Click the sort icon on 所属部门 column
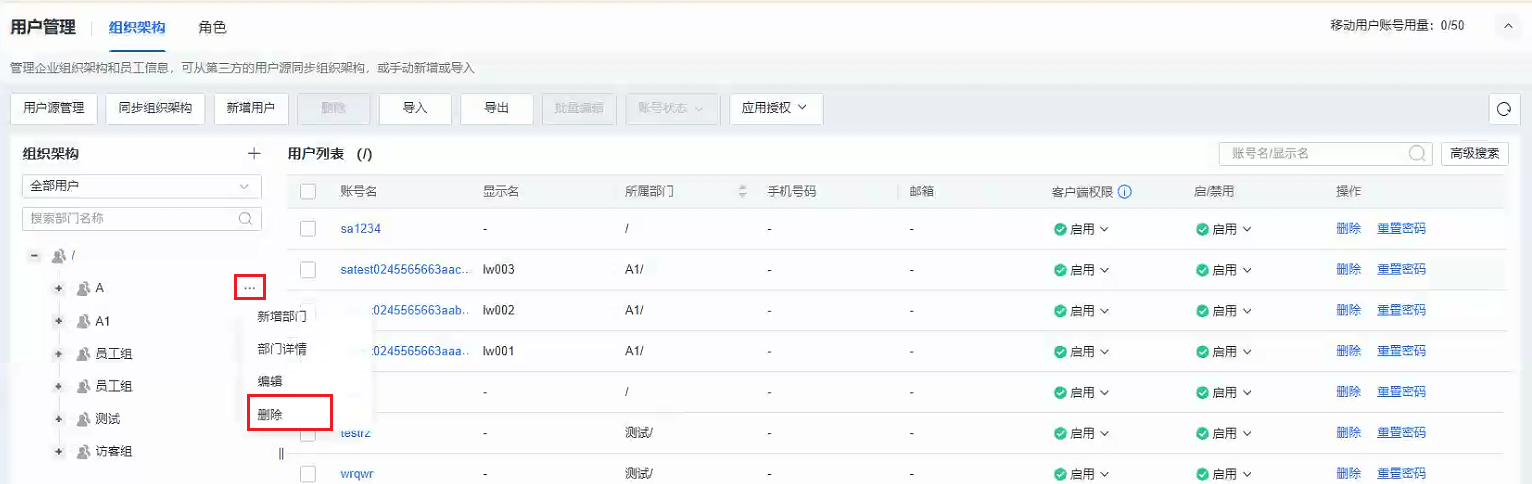Screen dimensions: 1532x484 click(x=742, y=192)
